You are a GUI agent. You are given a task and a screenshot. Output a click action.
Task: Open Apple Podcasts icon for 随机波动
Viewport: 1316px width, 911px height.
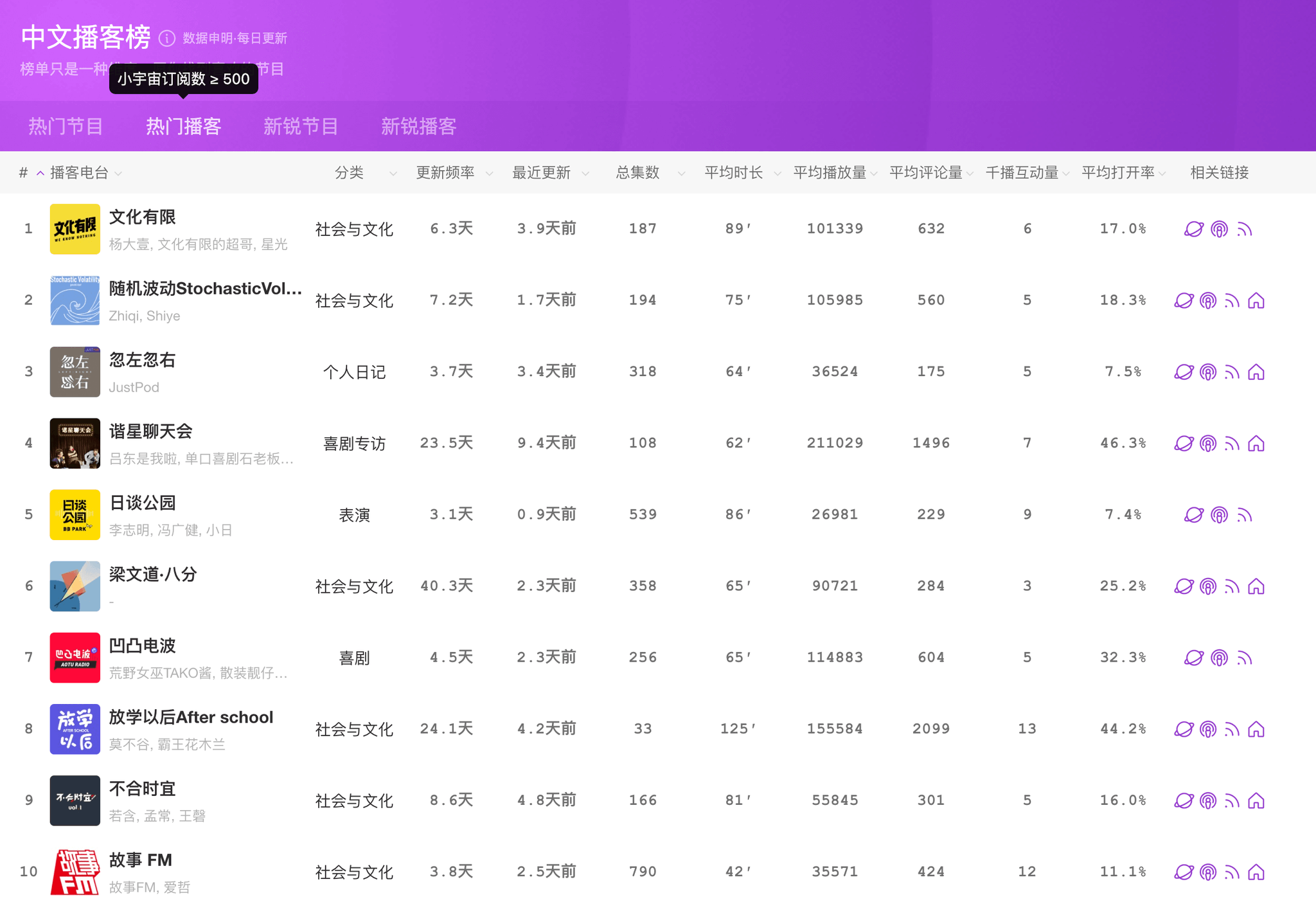point(1208,301)
